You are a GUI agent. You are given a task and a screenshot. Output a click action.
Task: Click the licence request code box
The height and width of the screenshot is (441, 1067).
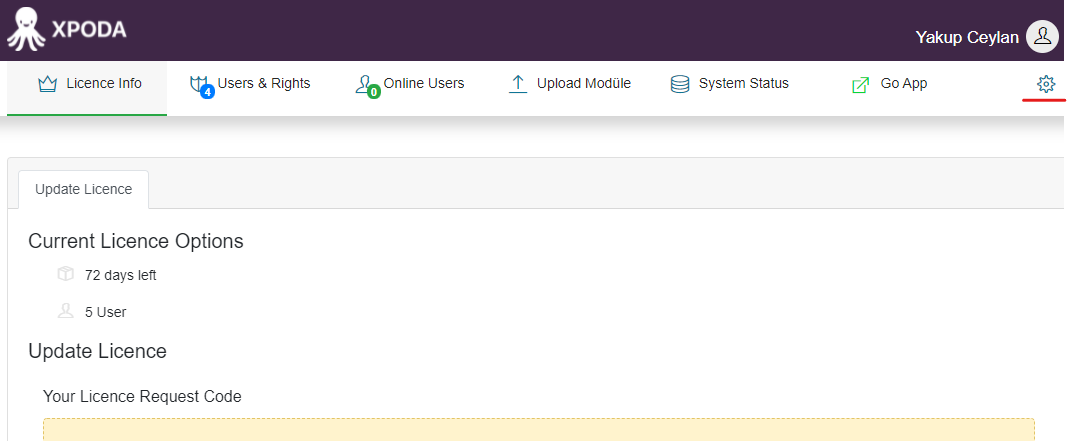(539, 429)
